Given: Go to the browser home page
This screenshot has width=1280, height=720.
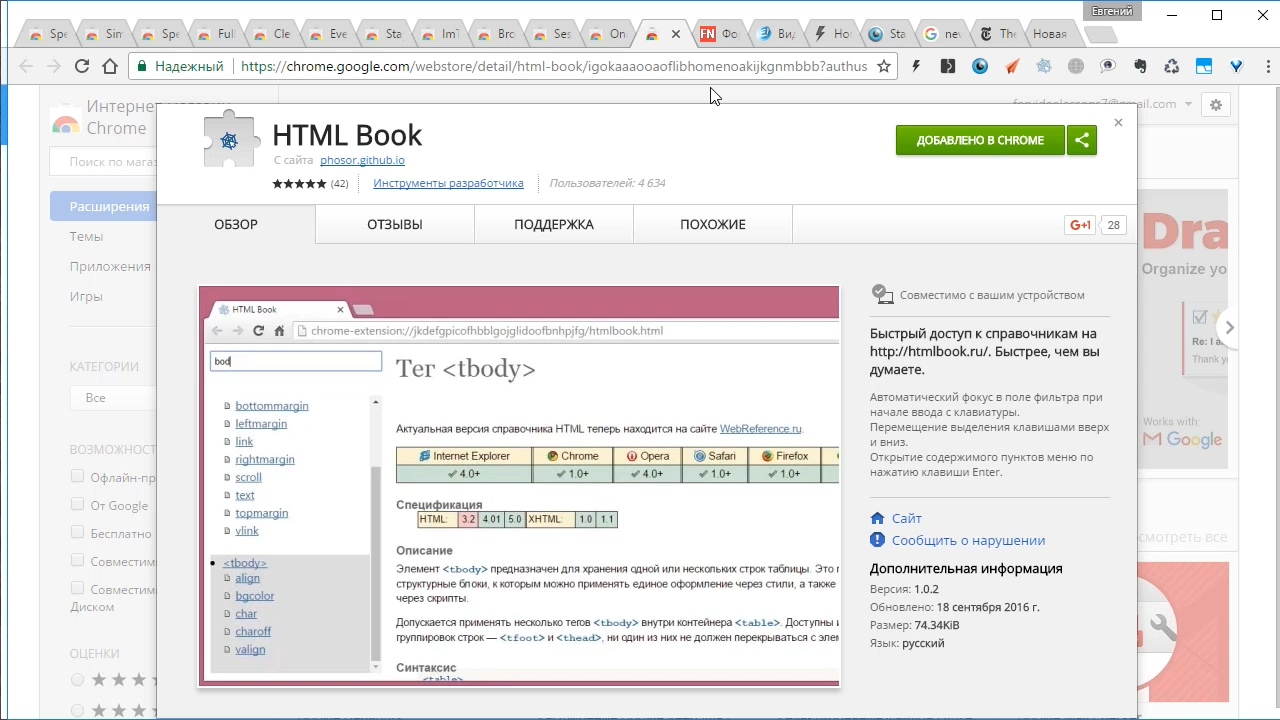Looking at the screenshot, I should 110,66.
